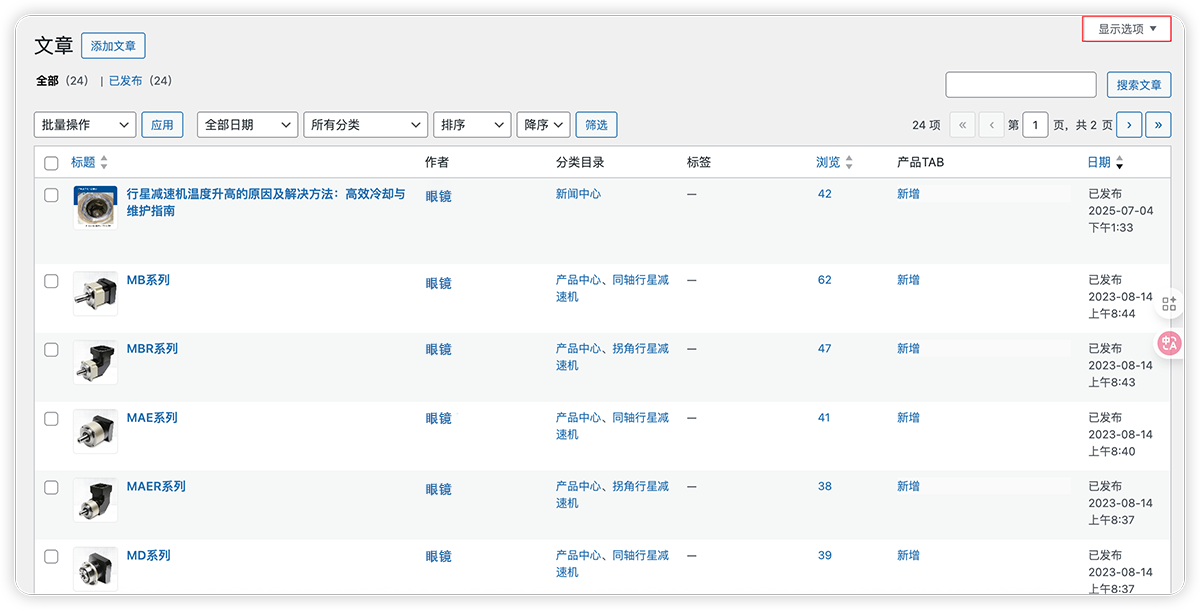
Task: Expand the 全部日期 date filter dropdown
Action: (x=247, y=125)
